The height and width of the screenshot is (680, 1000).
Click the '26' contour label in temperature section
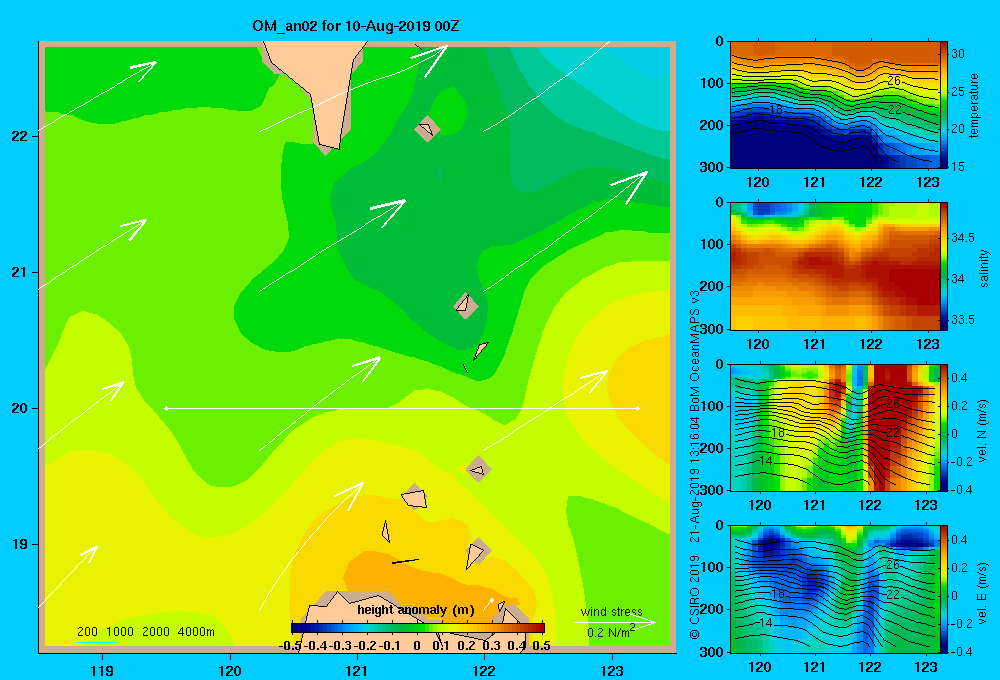pos(893,81)
